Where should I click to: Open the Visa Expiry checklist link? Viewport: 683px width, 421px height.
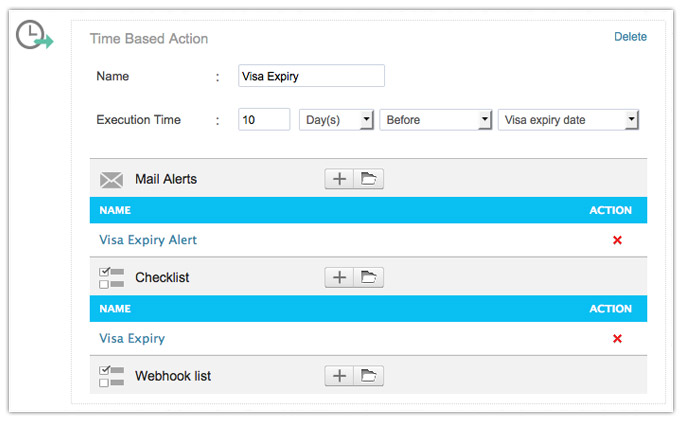[132, 339]
